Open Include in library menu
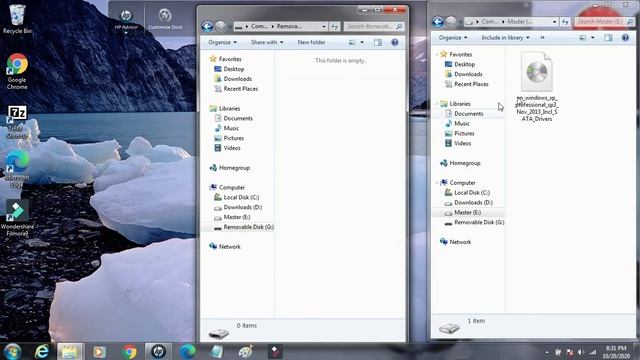This screenshot has height=360, width=640. [505, 38]
